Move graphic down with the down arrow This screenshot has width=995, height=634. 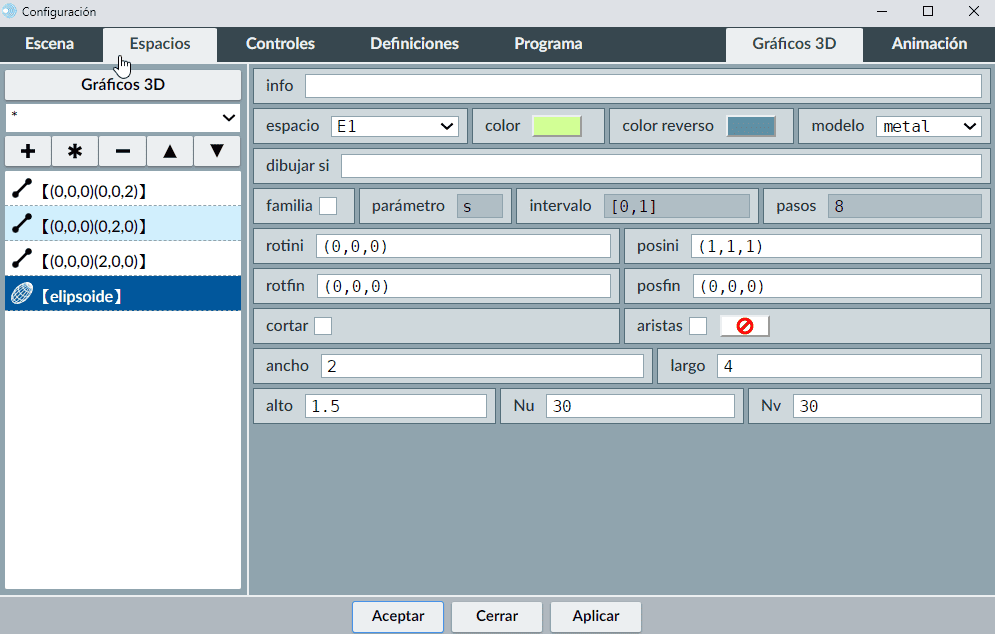(217, 151)
